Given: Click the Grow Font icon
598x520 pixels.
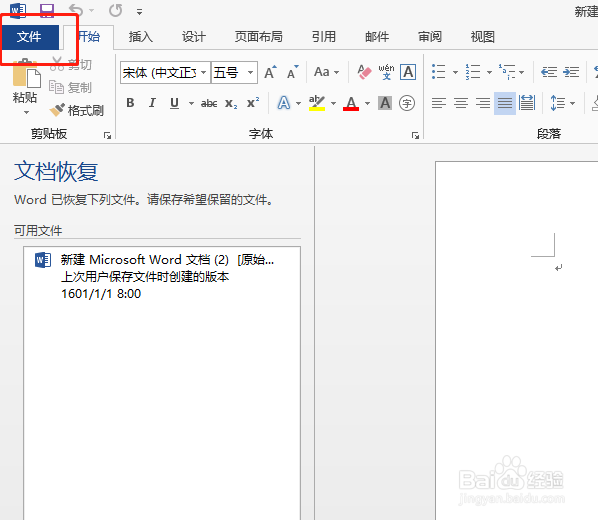Looking at the screenshot, I should (x=270, y=72).
